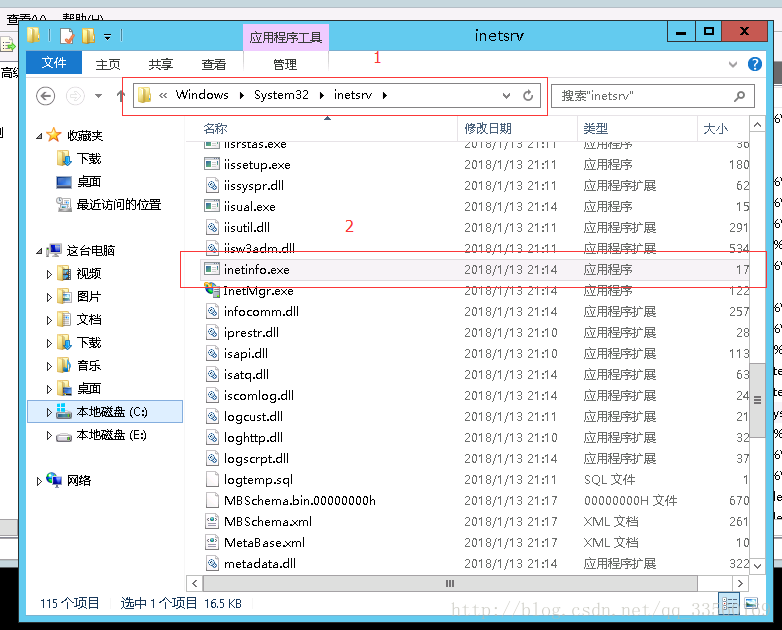Sort by 修改日期 column header
This screenshot has width=782, height=630.
pyautogui.click(x=488, y=129)
